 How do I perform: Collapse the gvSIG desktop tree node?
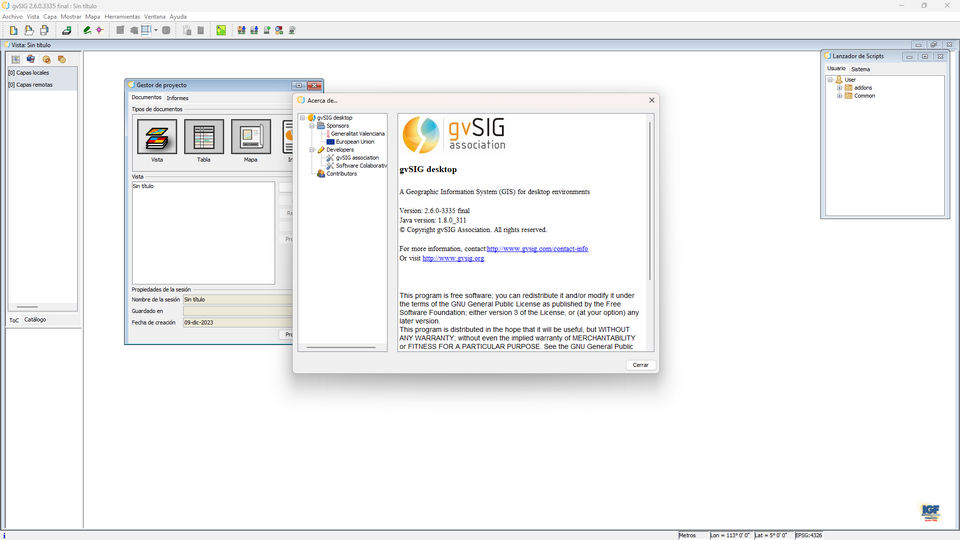302,118
